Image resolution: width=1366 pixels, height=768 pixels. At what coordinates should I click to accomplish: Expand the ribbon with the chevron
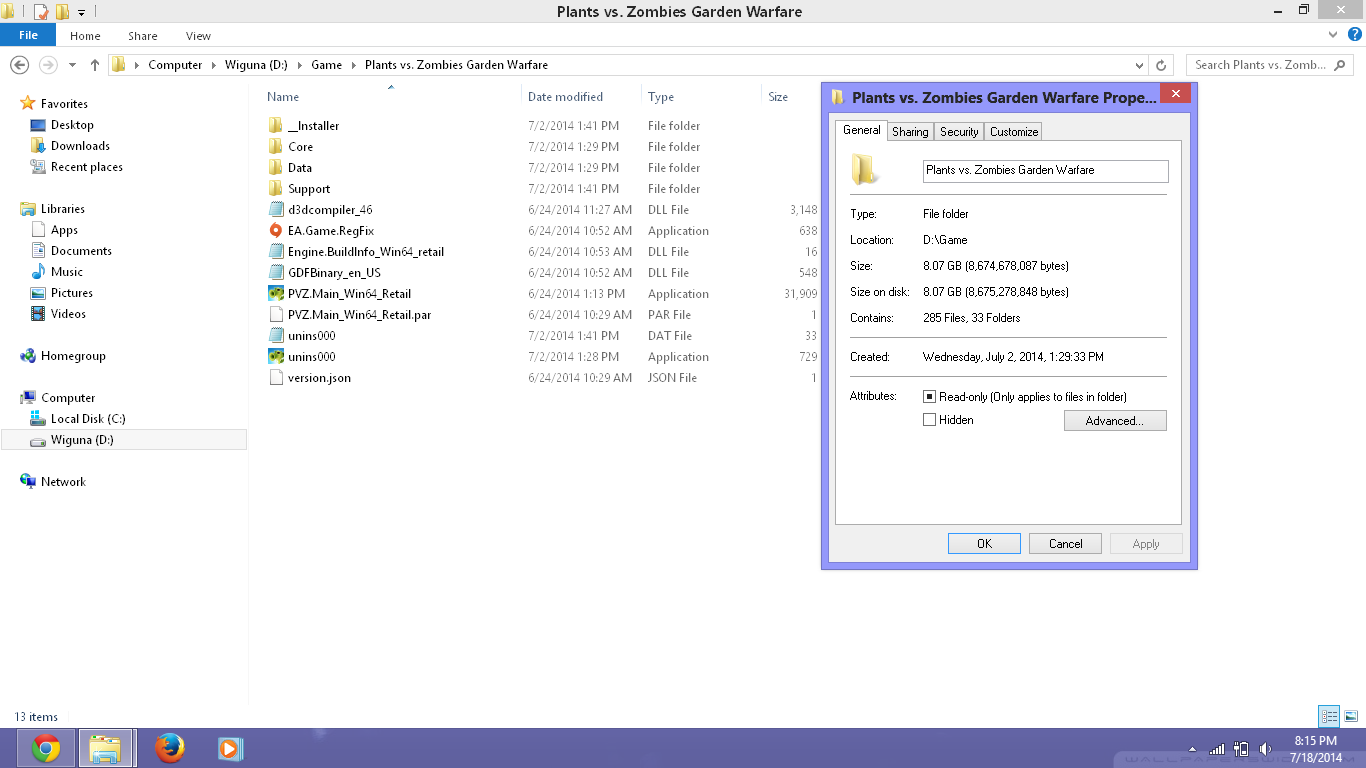click(1333, 35)
